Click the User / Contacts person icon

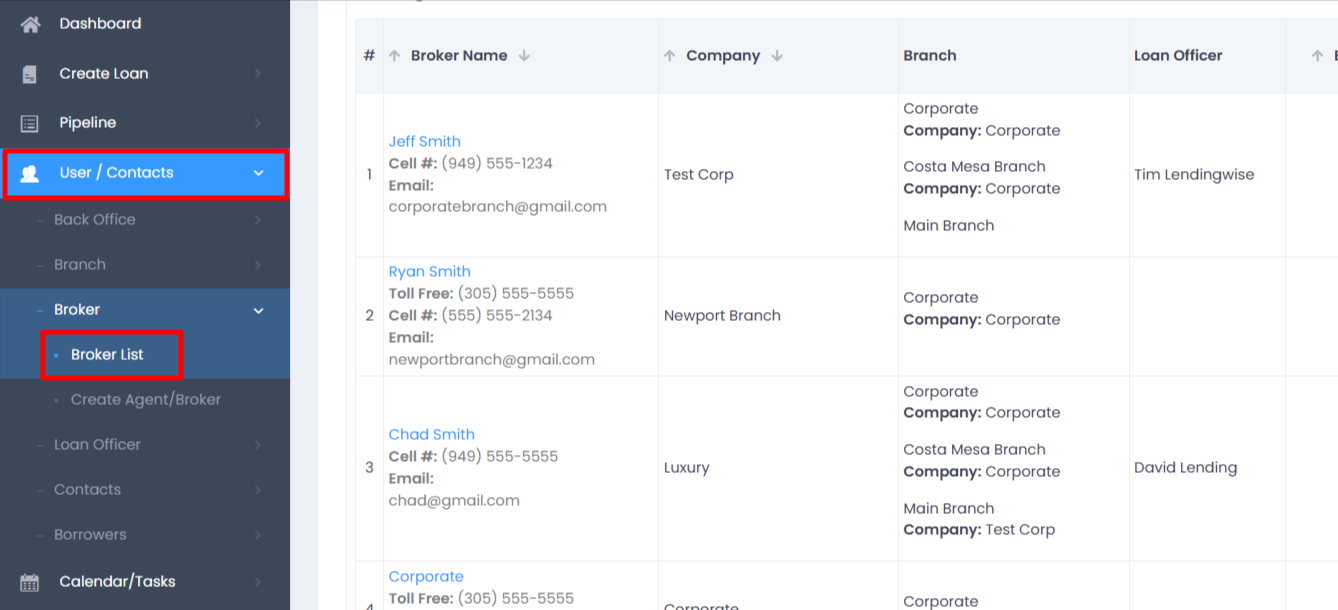(30, 173)
